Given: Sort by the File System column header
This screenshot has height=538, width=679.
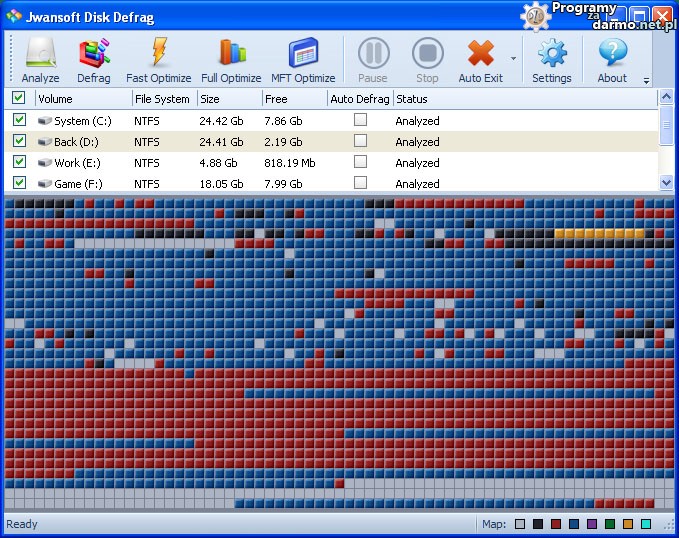Looking at the screenshot, I should tap(162, 99).
